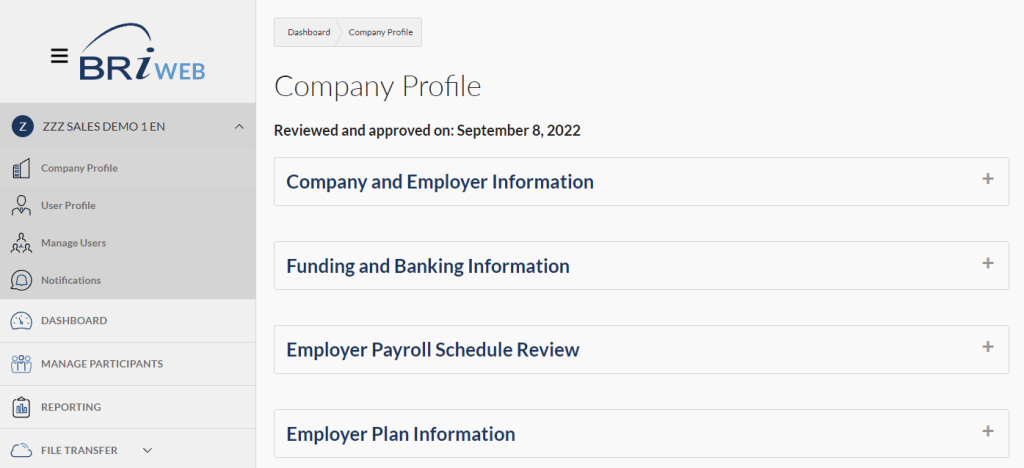1024x468 pixels.
Task: Click the User Profile person icon
Action: point(21,206)
